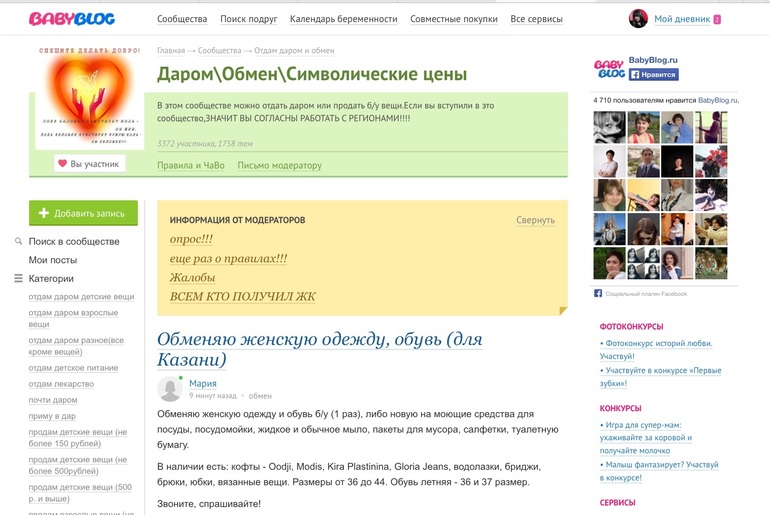Click BabyBlog.ru link in likes count text
Viewport: 770px width, 515px height.
pyautogui.click(x=717, y=100)
